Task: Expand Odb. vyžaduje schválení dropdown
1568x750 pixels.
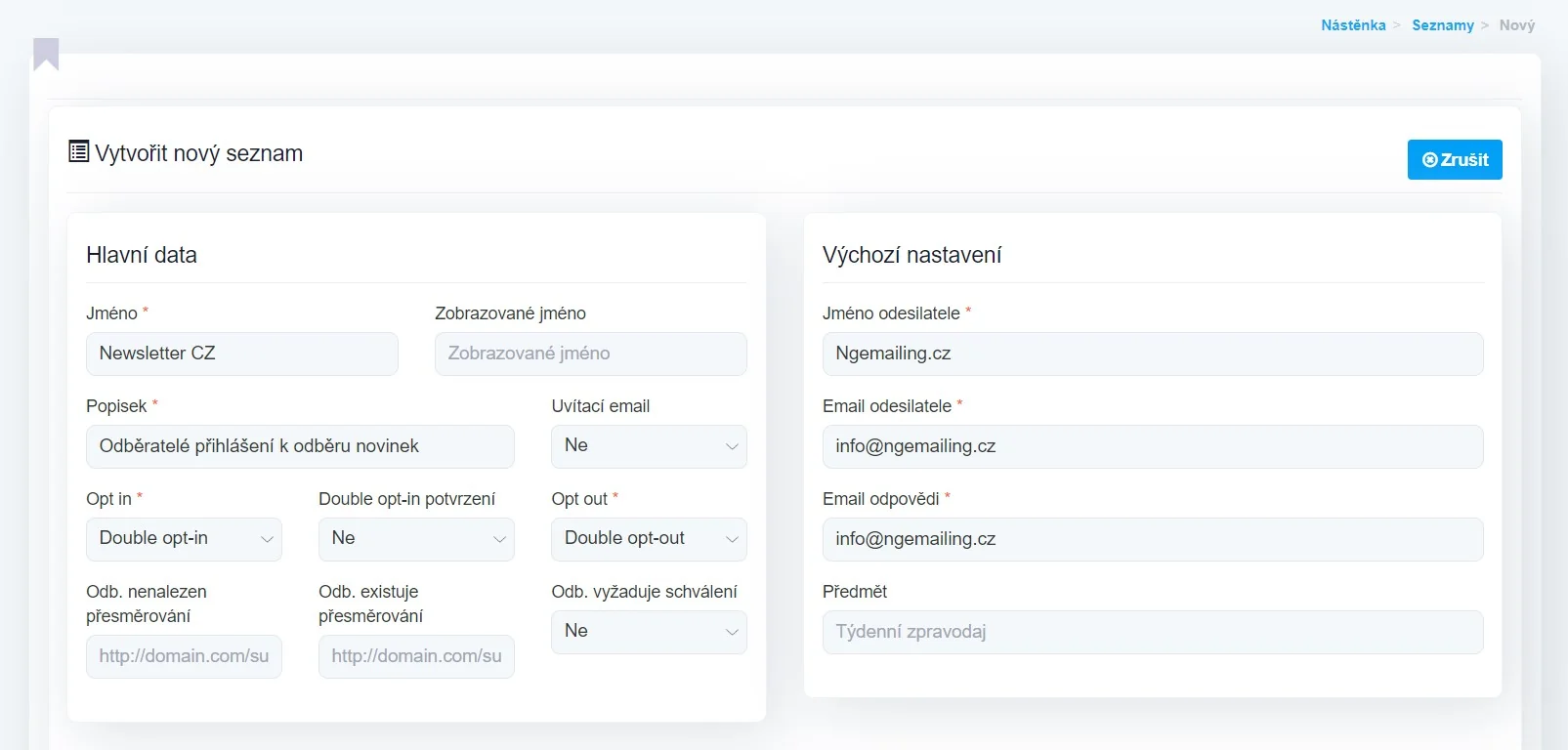Action: (x=649, y=632)
